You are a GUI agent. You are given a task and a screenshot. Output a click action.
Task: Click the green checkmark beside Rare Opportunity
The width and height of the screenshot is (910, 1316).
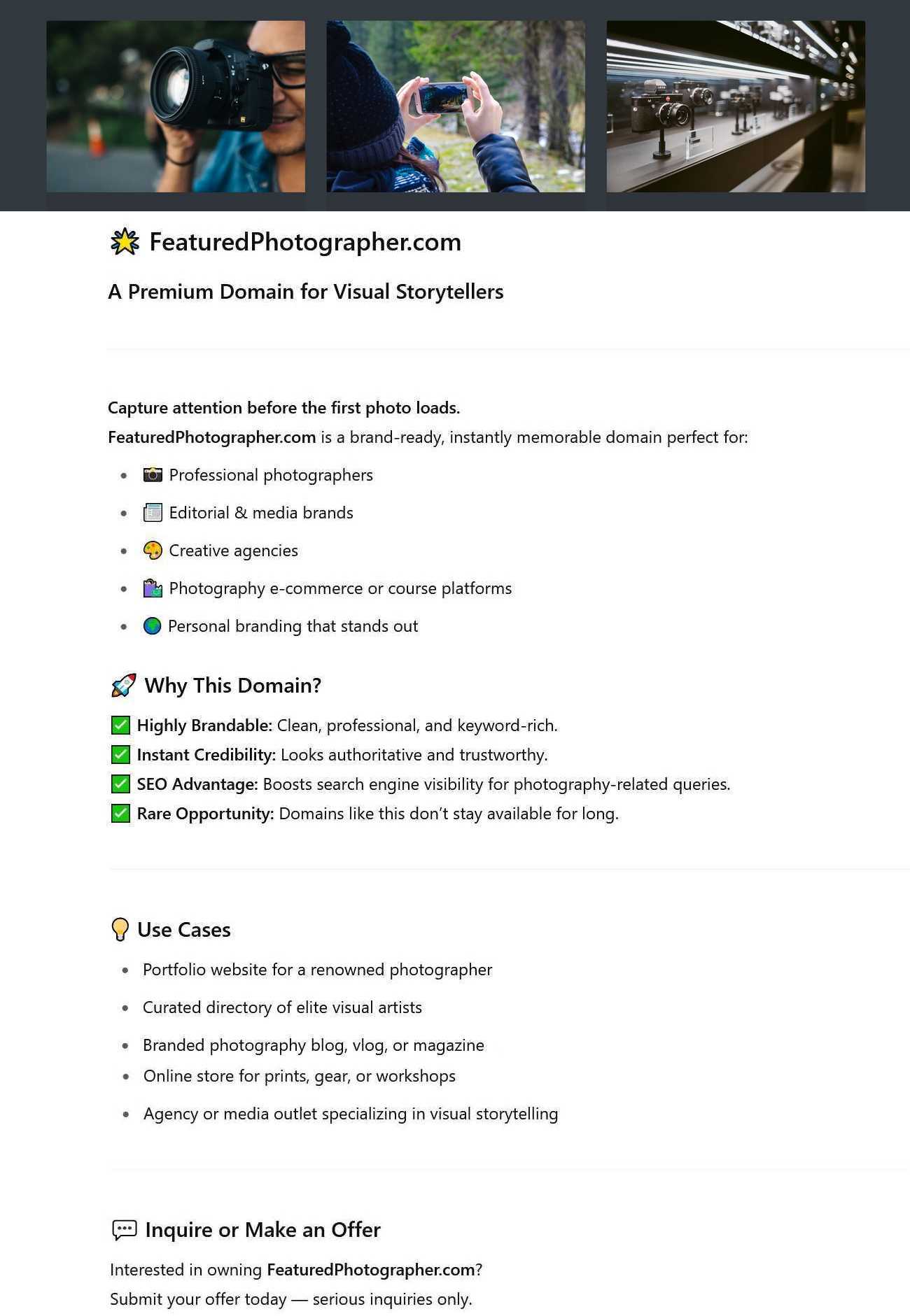coord(120,814)
